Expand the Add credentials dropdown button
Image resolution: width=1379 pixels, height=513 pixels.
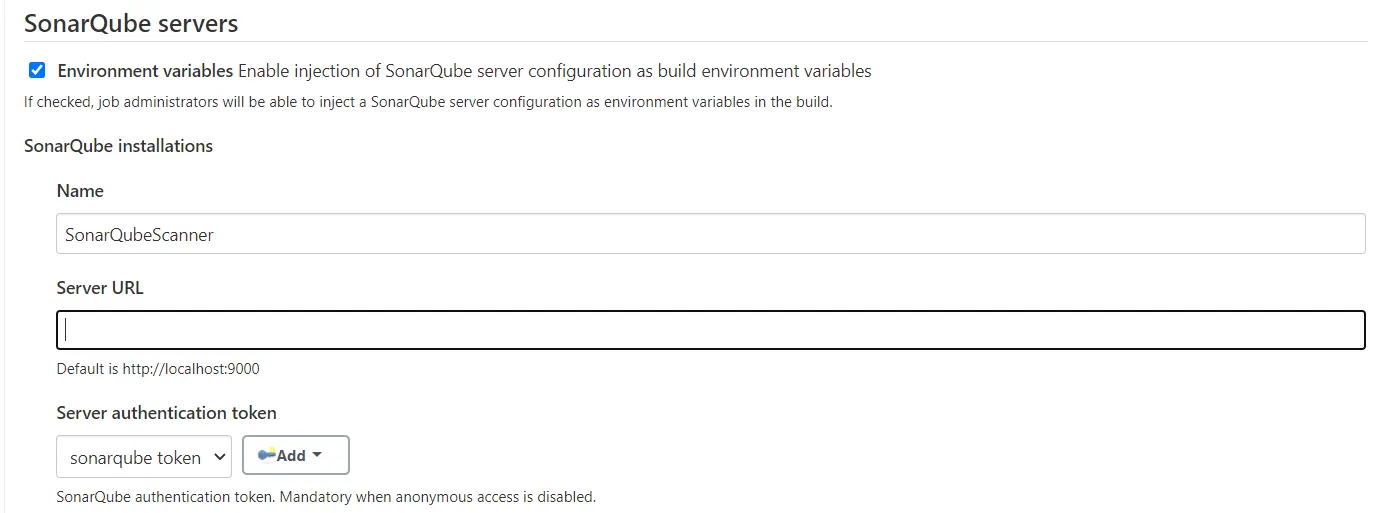pos(296,455)
